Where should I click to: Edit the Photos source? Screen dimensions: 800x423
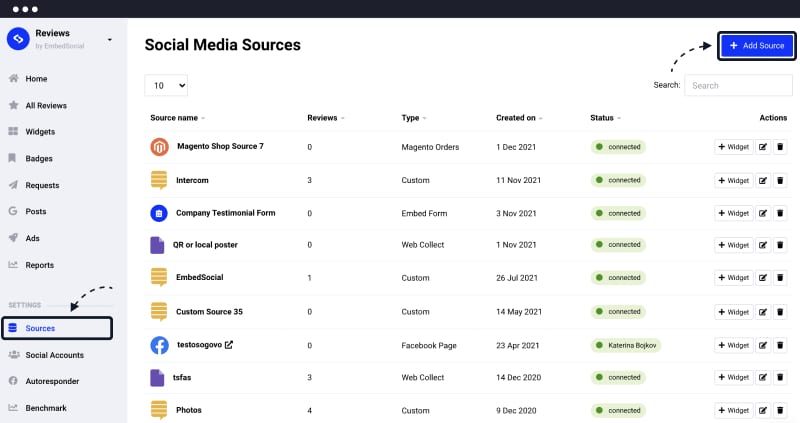coord(763,410)
